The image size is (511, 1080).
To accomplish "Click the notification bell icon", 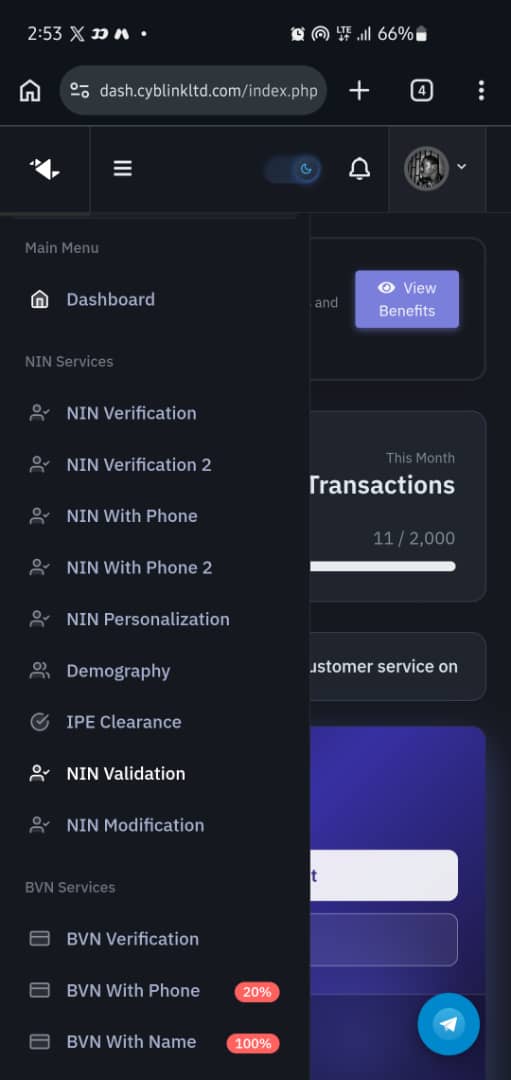I will pos(359,169).
